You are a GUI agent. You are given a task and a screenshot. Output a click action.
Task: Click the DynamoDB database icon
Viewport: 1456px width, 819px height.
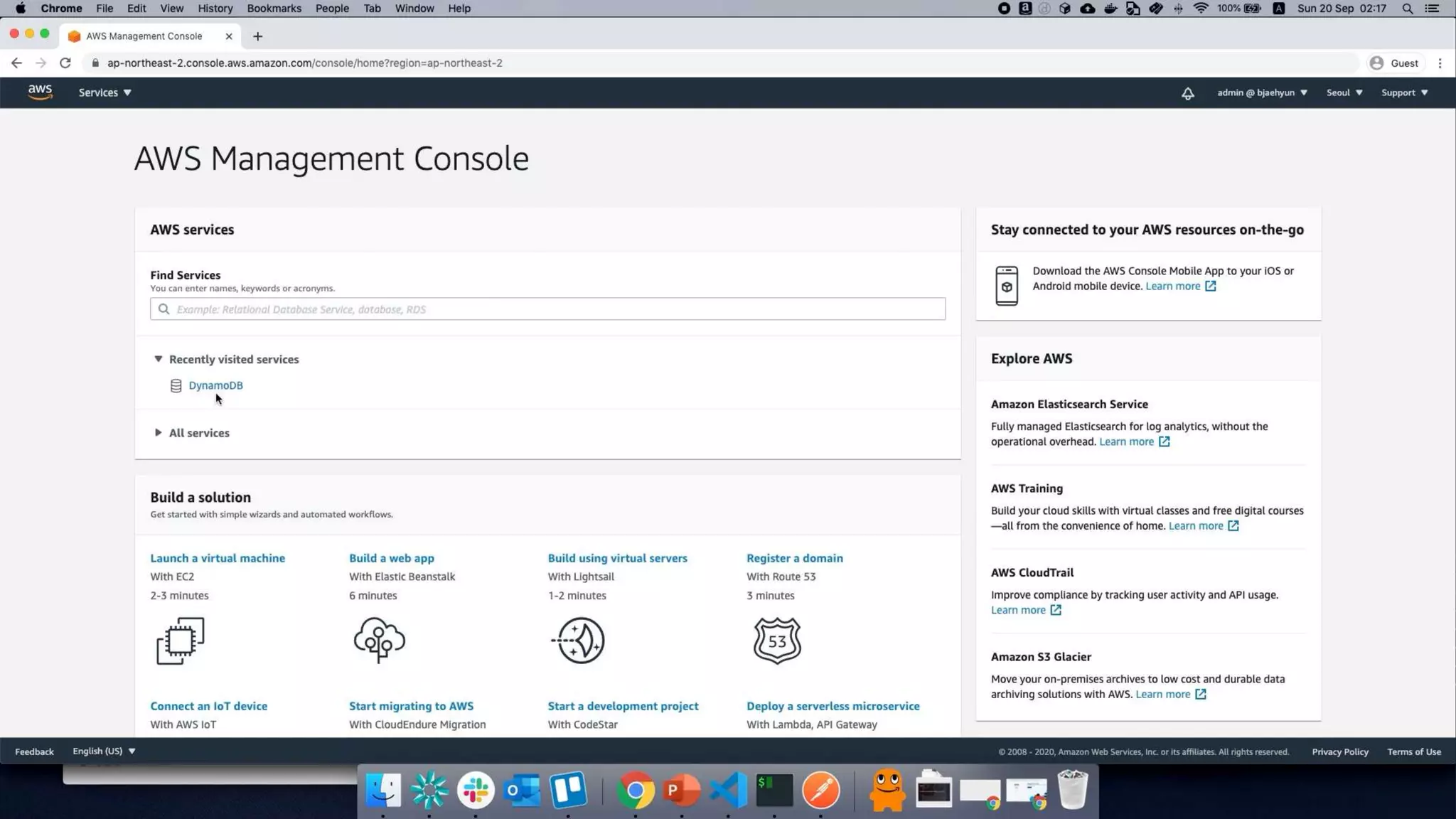176,385
